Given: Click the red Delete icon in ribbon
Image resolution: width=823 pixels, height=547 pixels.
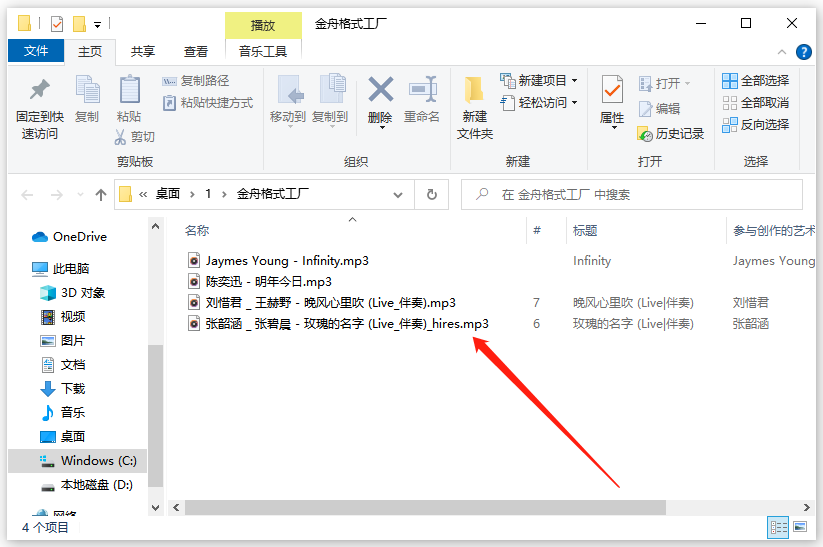Looking at the screenshot, I should tap(380, 91).
